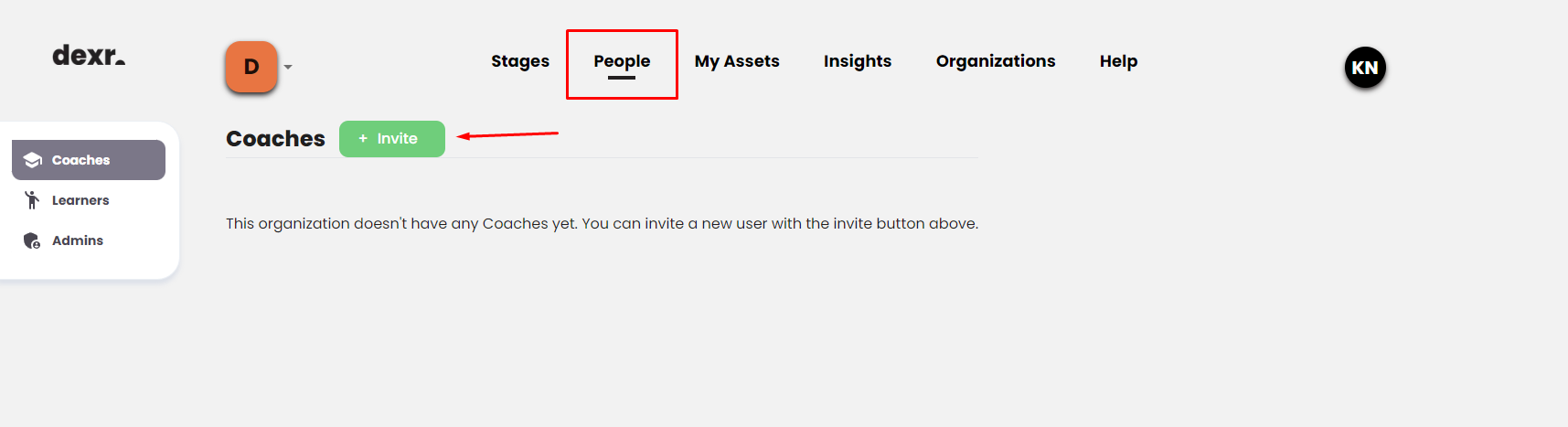Open the Organizations tab
The width and height of the screenshot is (1568, 427).
(x=996, y=61)
